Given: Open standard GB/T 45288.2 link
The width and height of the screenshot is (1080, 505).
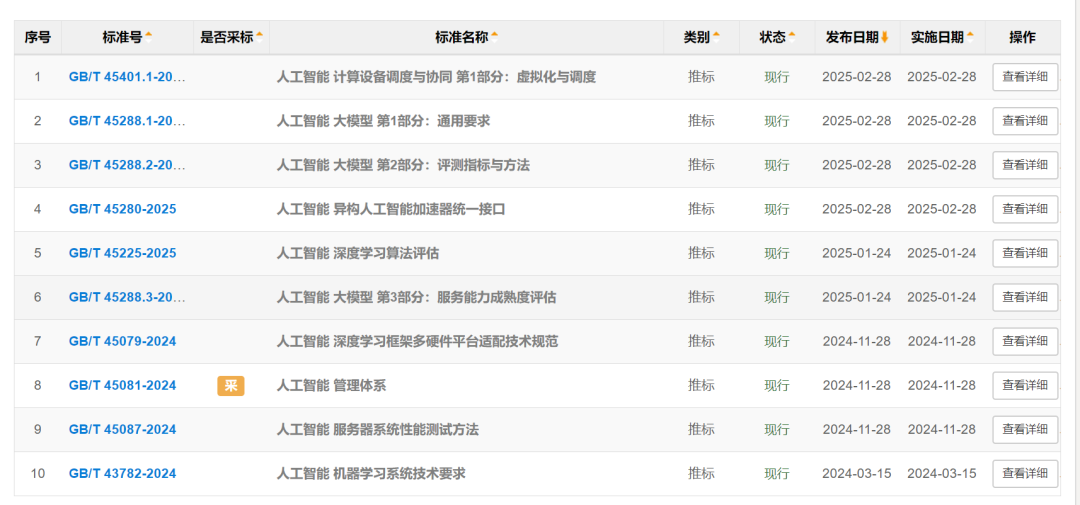Looking at the screenshot, I should [x=127, y=165].
